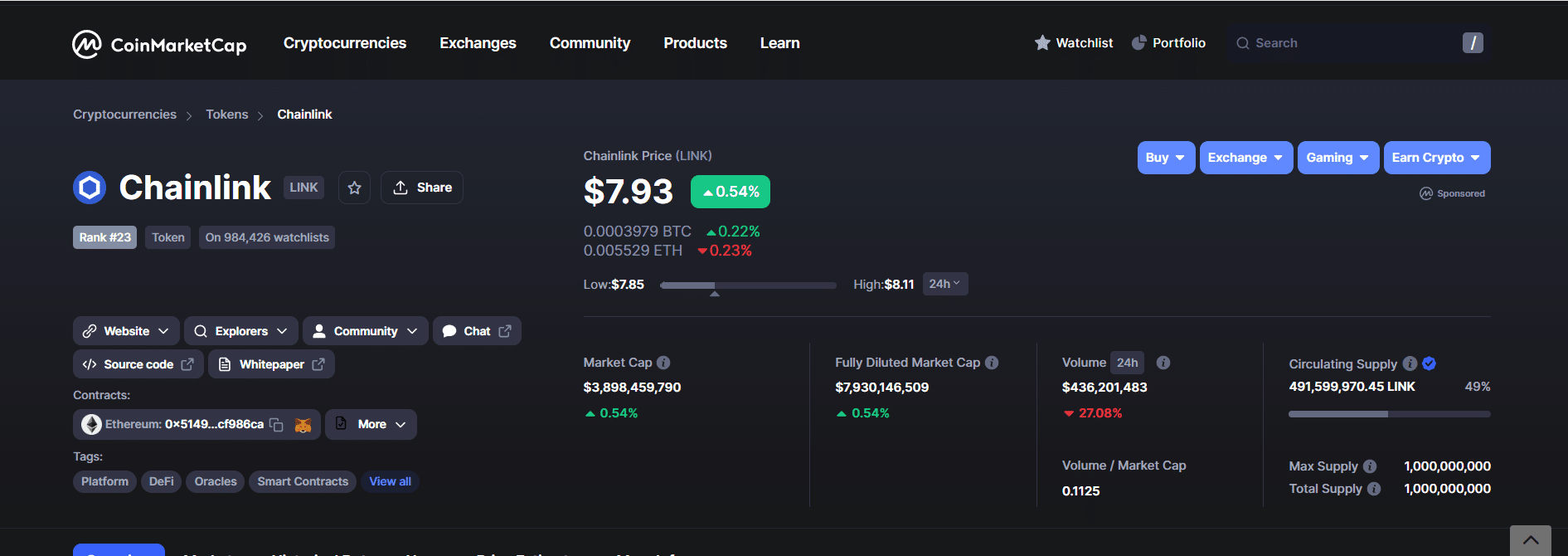Click the low-high price range slider
The height and width of the screenshot is (556, 1568).
[x=748, y=285]
